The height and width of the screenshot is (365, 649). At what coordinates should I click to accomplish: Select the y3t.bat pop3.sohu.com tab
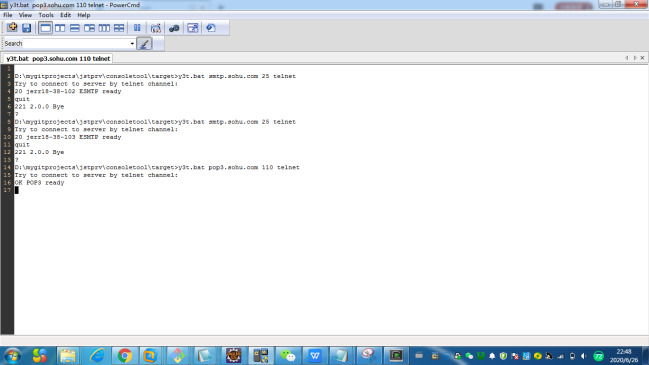click(x=58, y=58)
